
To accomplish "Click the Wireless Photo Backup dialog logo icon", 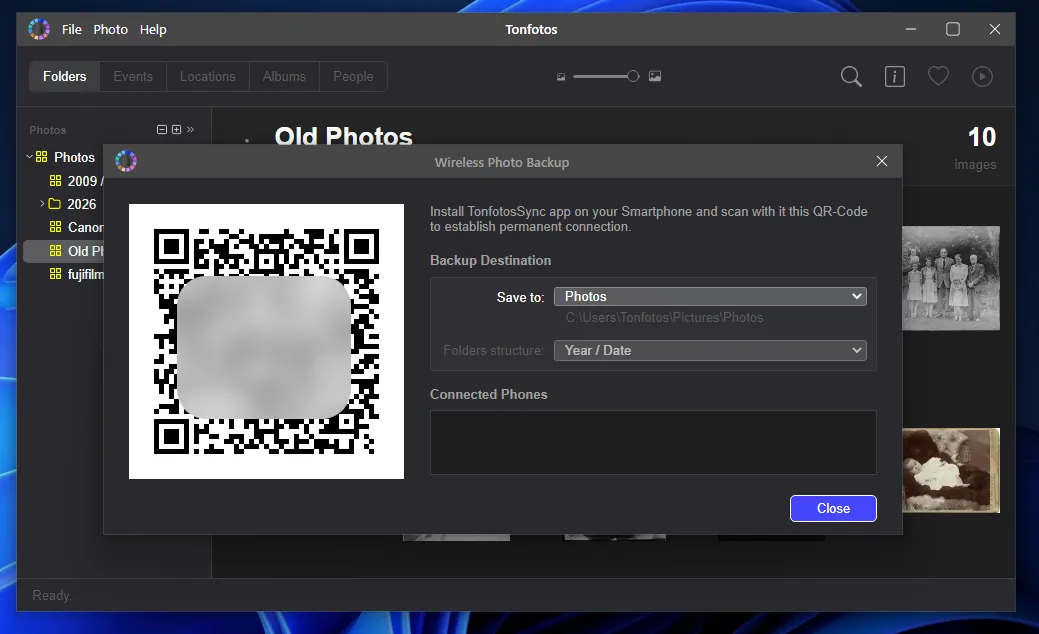I will (126, 161).
